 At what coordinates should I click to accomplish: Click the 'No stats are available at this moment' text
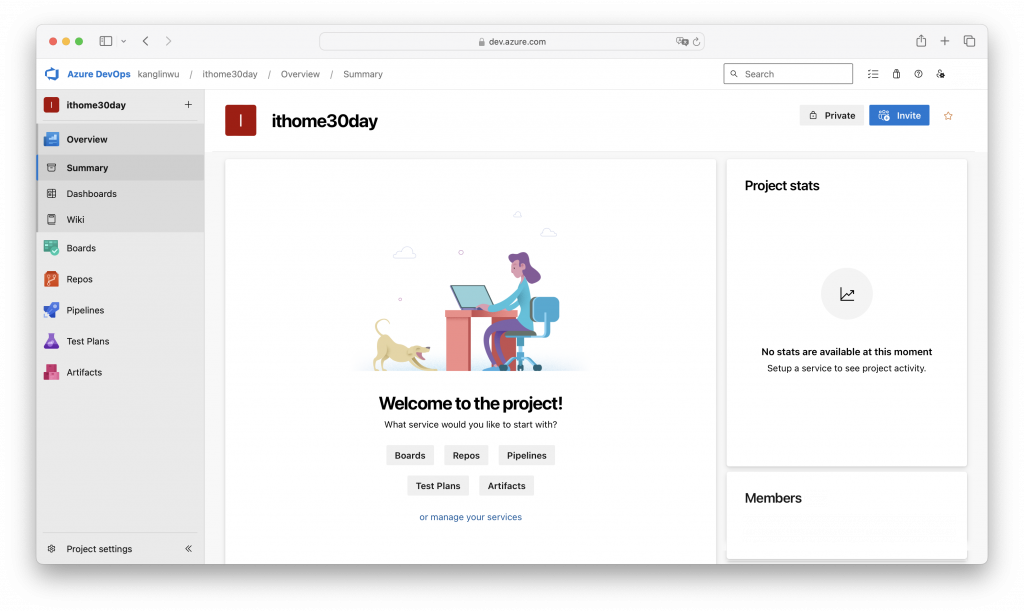tap(846, 351)
